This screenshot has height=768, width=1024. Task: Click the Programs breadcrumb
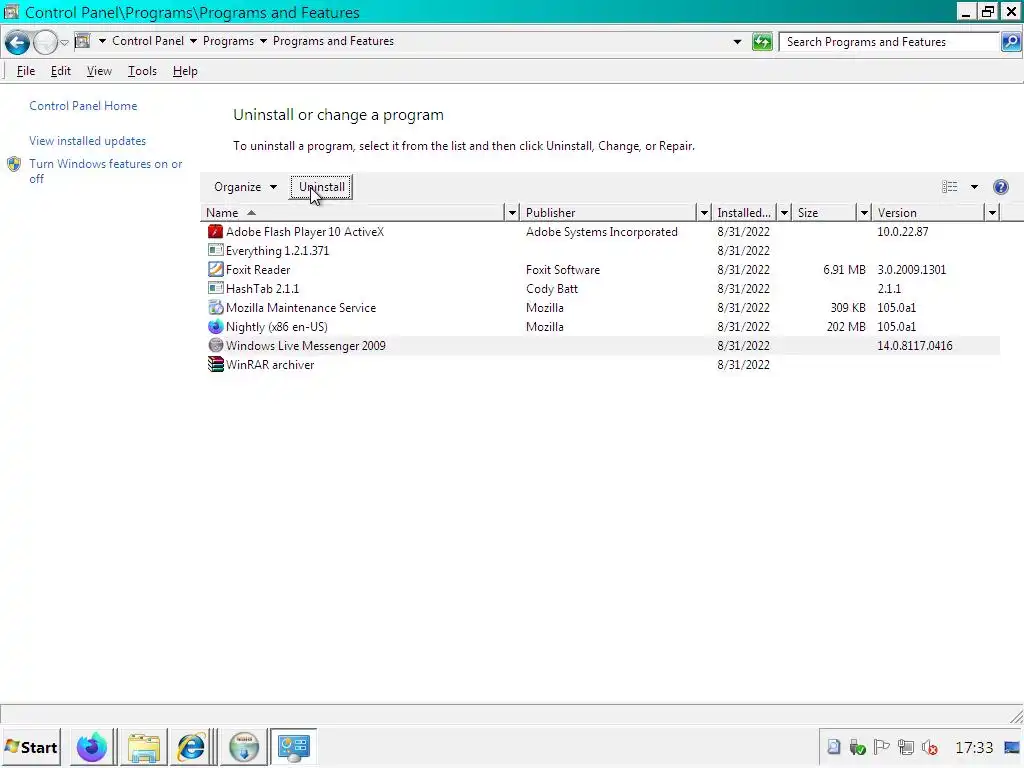[x=229, y=41]
